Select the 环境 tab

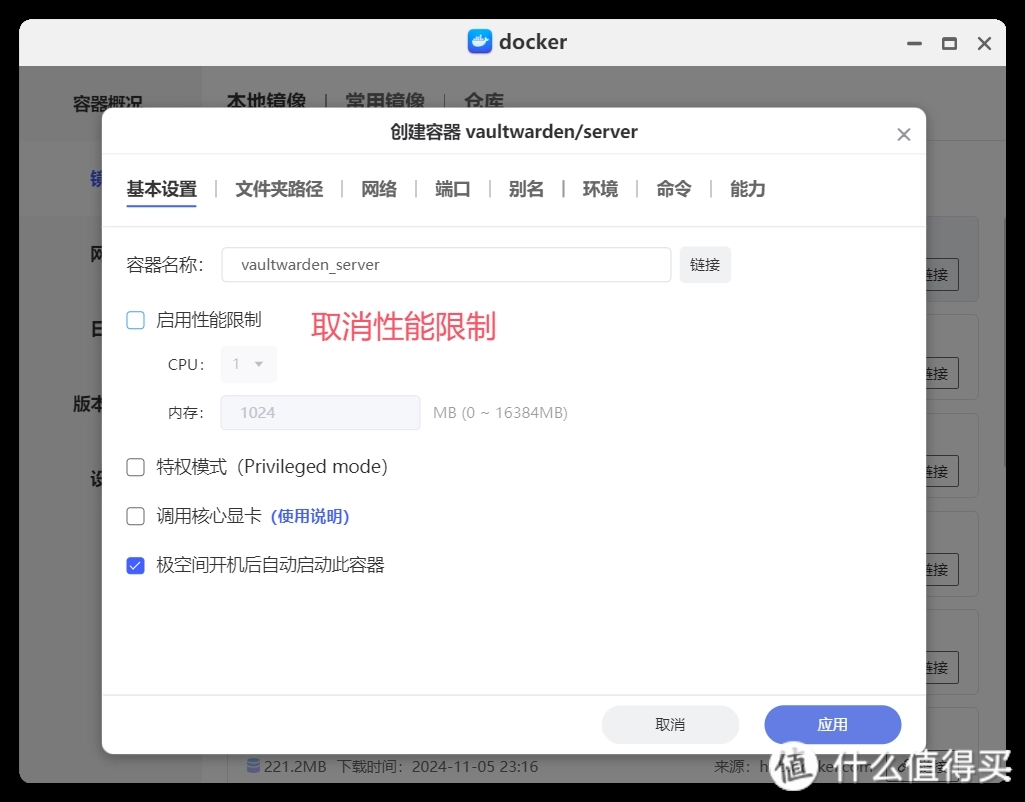click(x=600, y=189)
